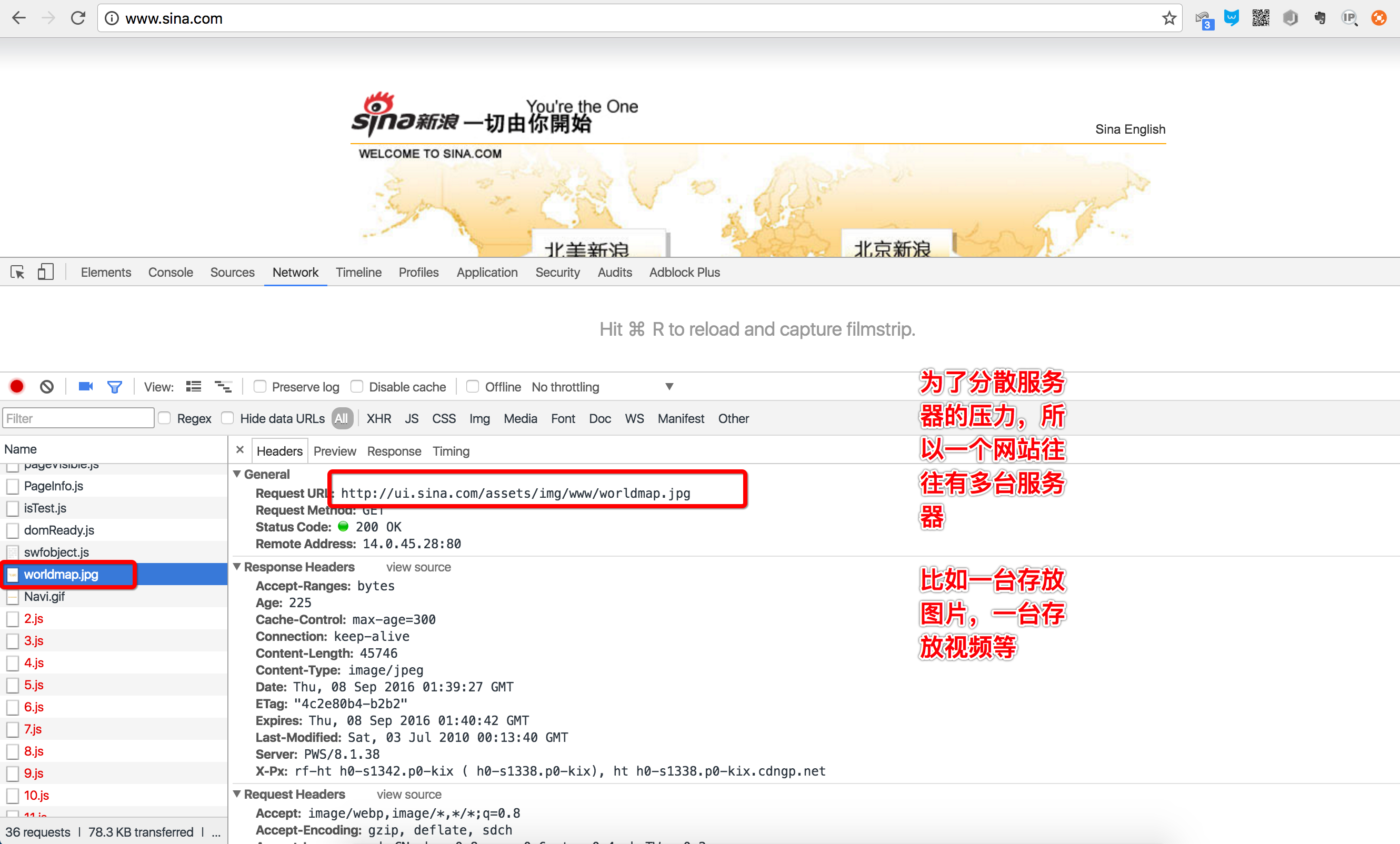
Task: Tick the Hide data URLs checkbox
Action: 228,419
